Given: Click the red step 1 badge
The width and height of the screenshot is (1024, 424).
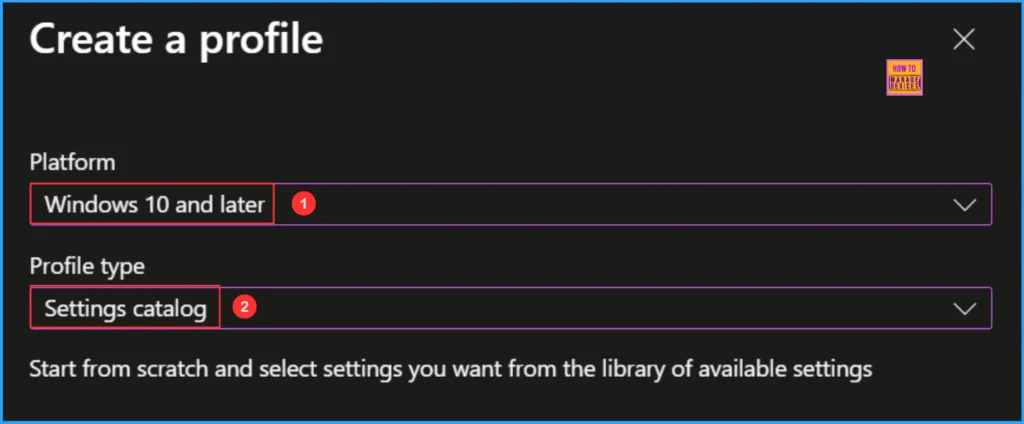Looking at the screenshot, I should point(306,204).
